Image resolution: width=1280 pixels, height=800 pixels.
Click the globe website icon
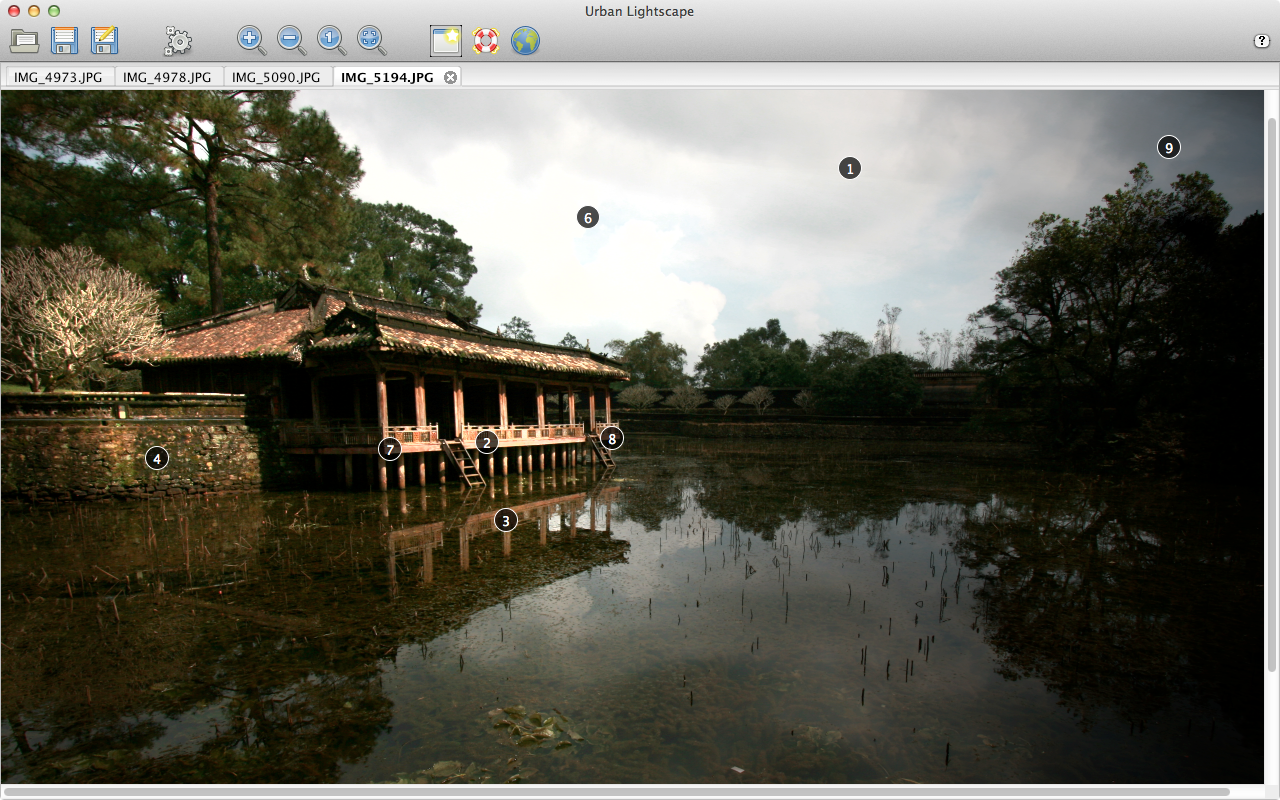click(525, 41)
